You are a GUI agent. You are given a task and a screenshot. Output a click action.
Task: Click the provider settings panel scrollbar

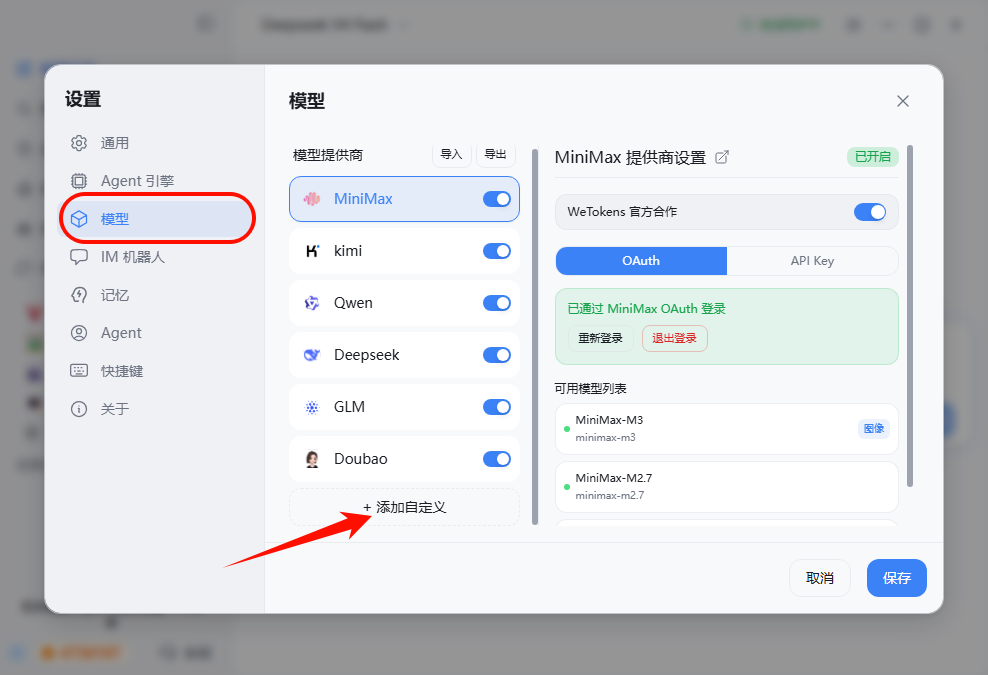tap(909, 316)
